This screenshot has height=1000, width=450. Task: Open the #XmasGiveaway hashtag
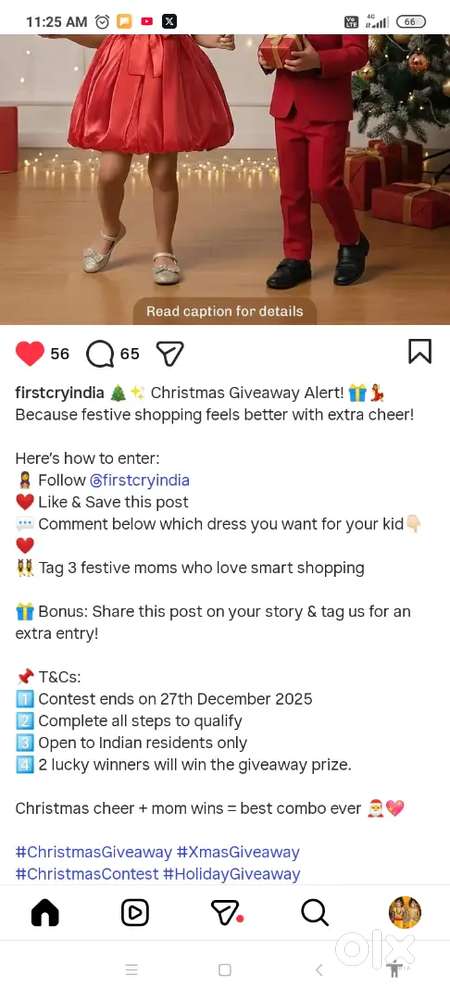point(238,852)
